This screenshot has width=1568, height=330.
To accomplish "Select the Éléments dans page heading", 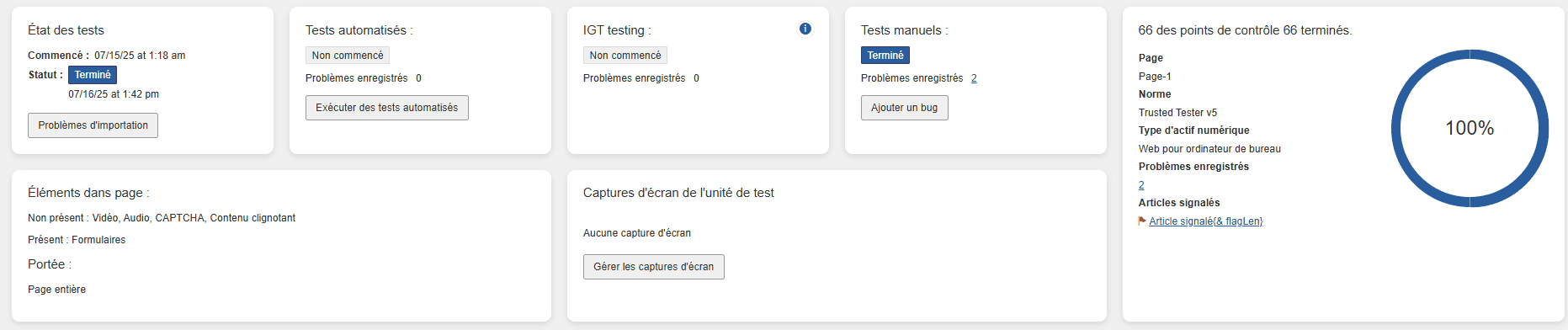I will point(88,193).
